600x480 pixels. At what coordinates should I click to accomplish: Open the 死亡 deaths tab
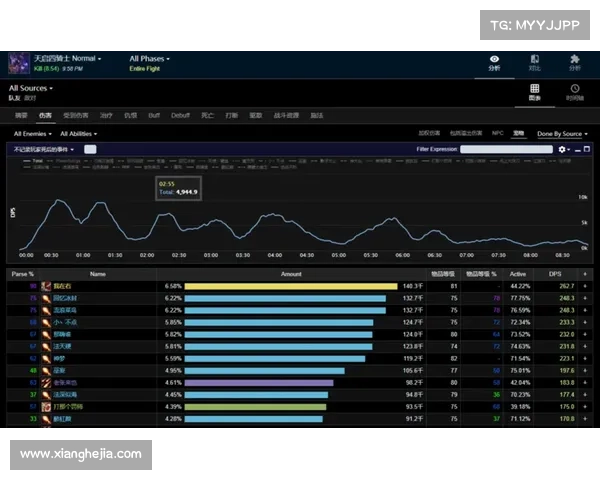pyautogui.click(x=207, y=115)
